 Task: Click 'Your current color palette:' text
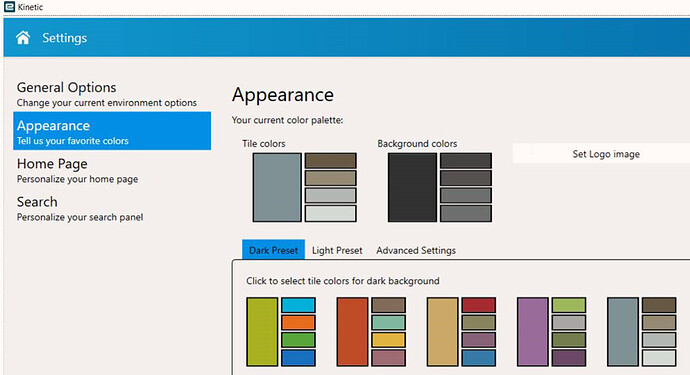pos(287,120)
